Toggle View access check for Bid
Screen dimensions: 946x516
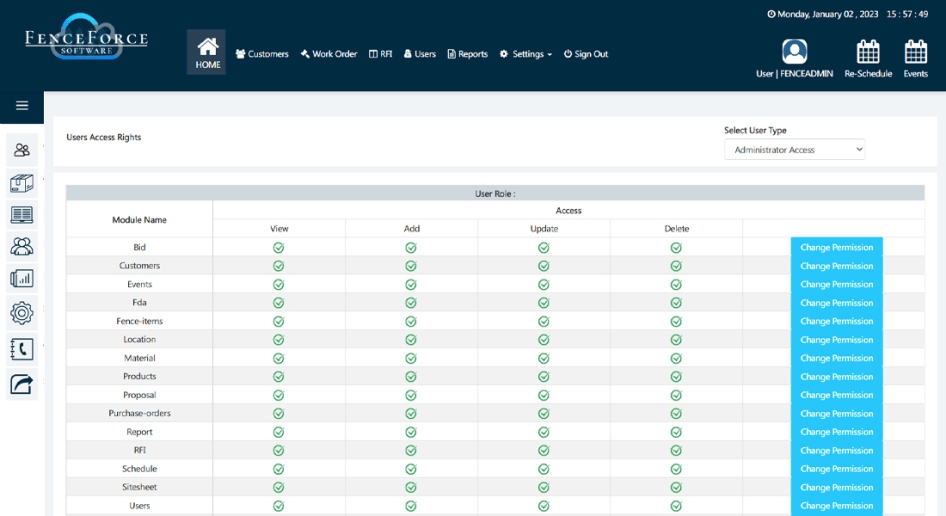coord(279,247)
